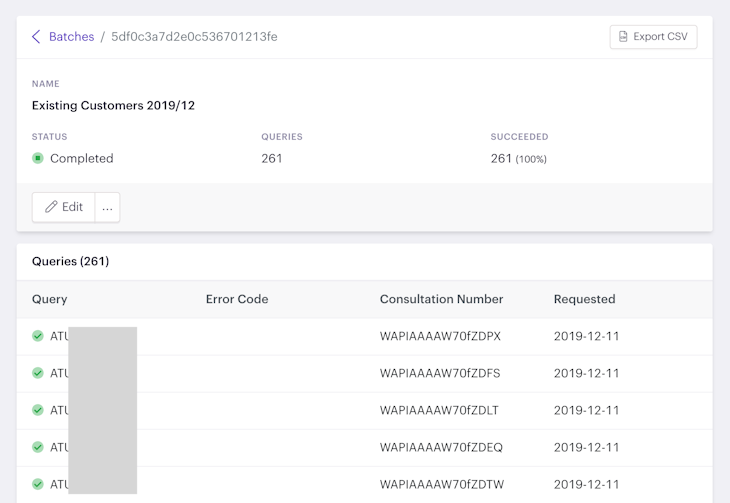The image size is (730, 503).
Task: Click the Edit button
Action: point(63,207)
